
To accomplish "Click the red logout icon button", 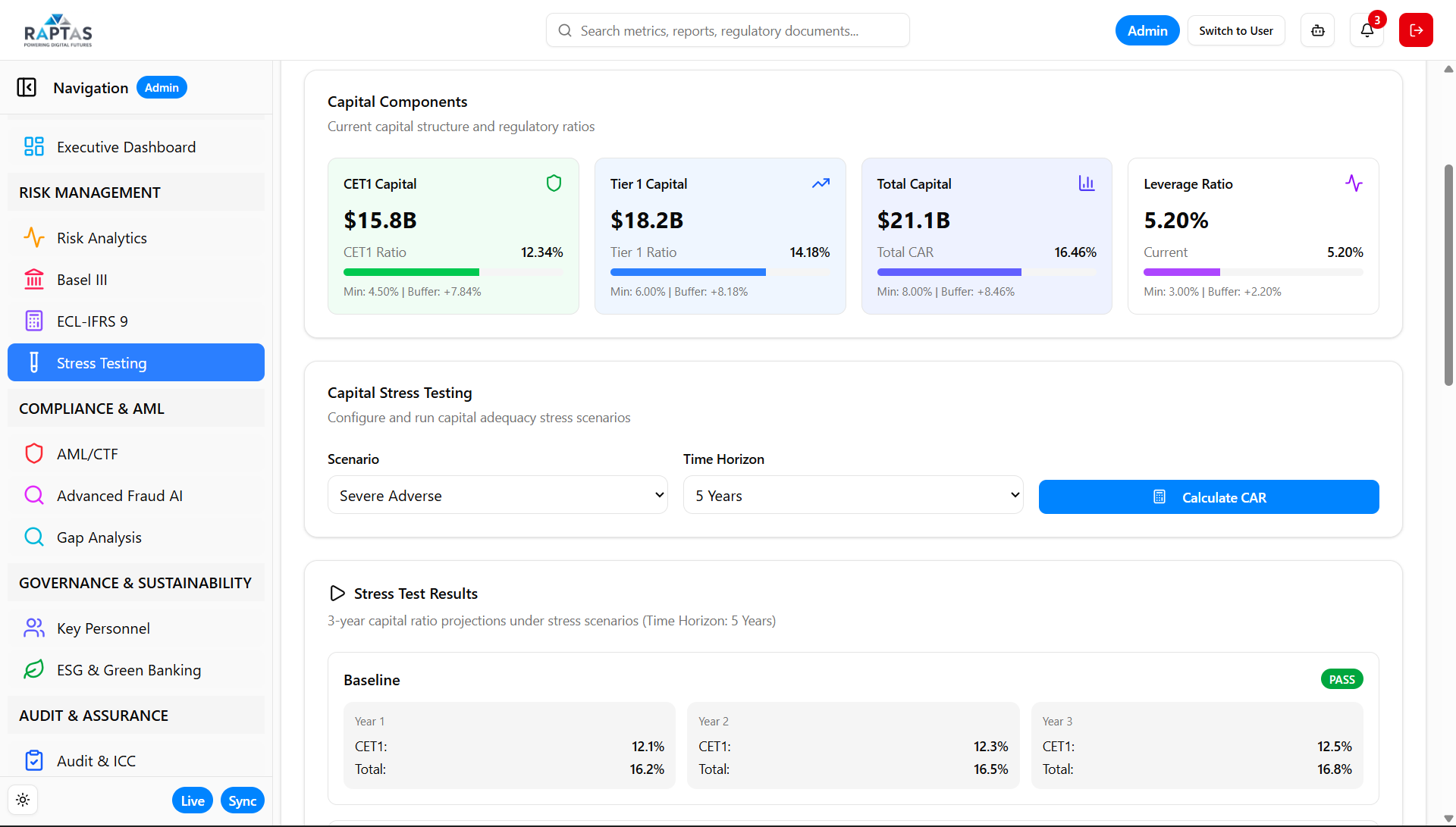I will coord(1416,30).
